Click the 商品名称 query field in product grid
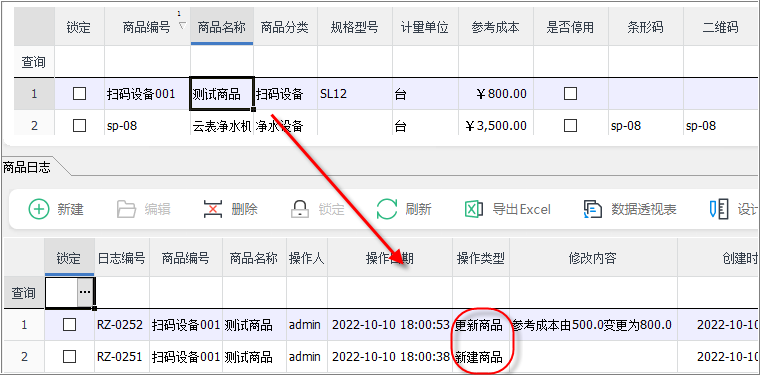Viewport: 760px width, 375px height. coord(222,62)
